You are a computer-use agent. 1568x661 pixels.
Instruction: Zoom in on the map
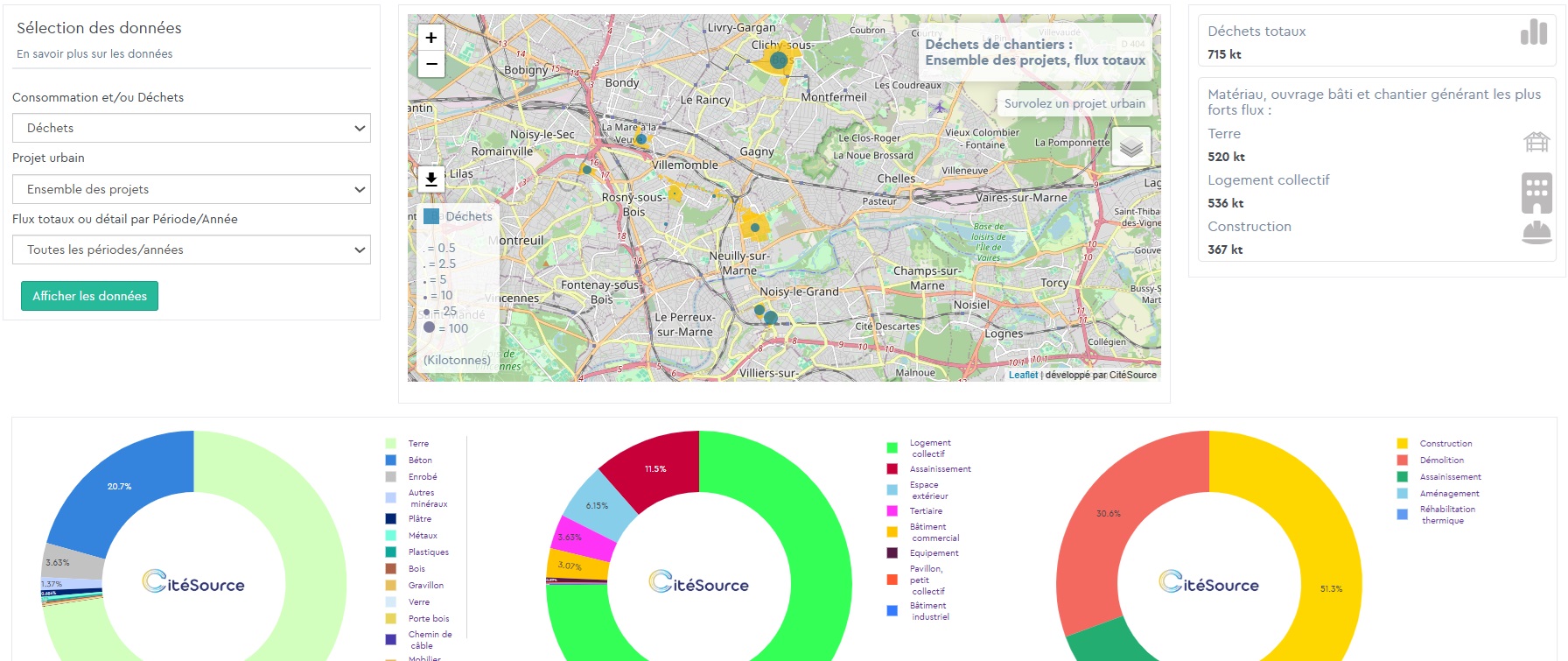(x=430, y=38)
